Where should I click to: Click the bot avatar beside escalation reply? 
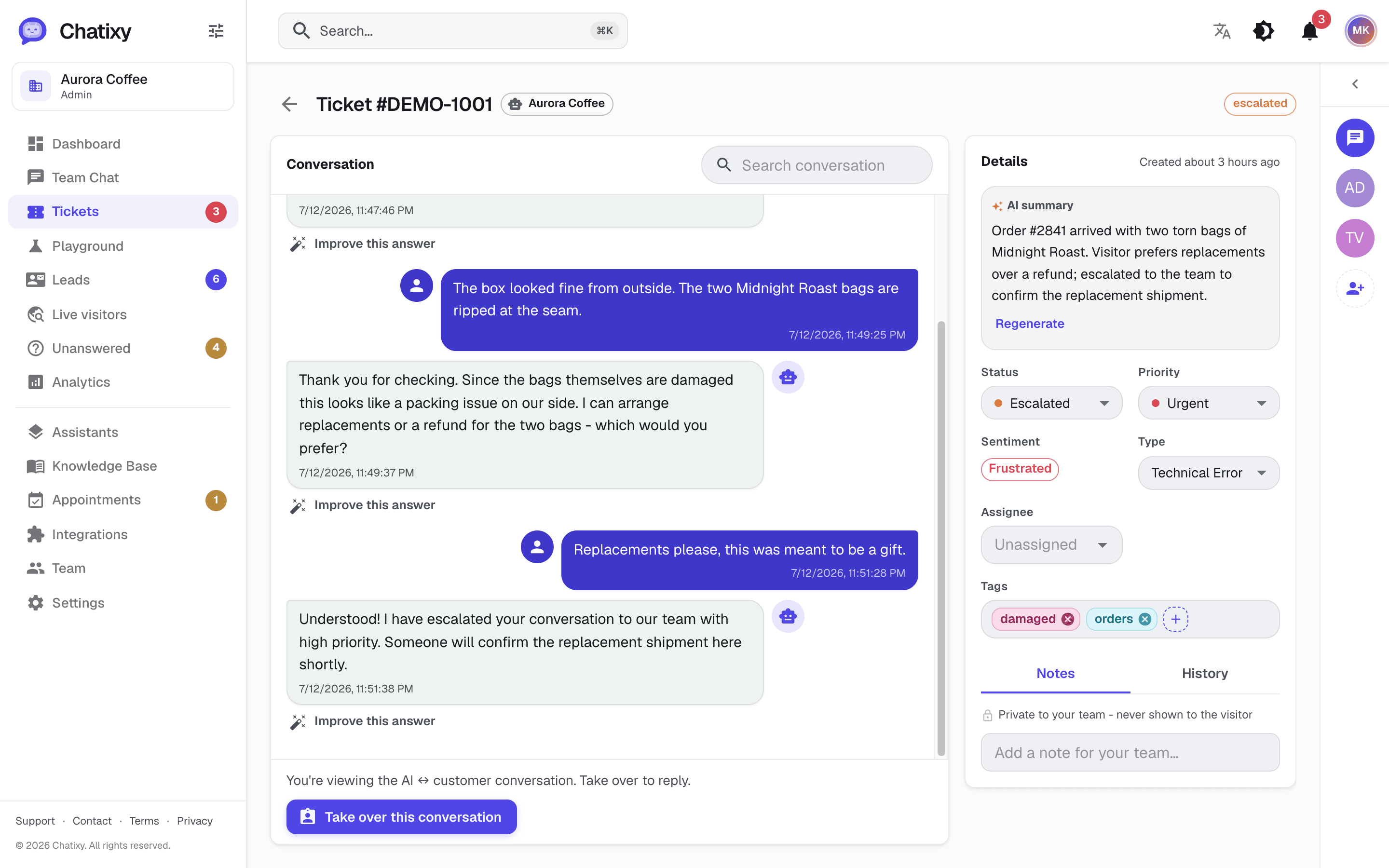(x=788, y=617)
